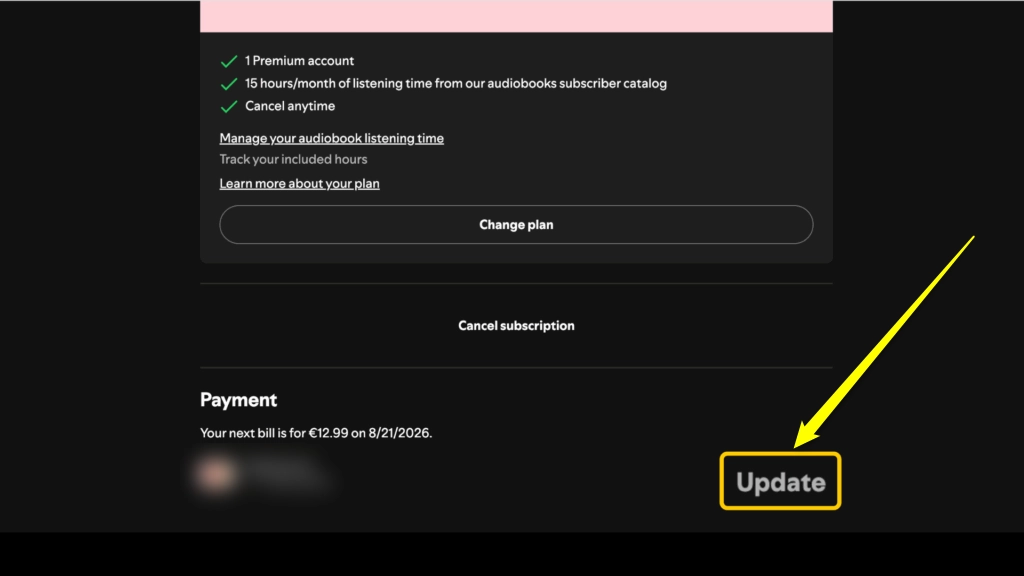Screen dimensions: 1024x576
Task: Click the Change plan button
Action: [516, 225]
